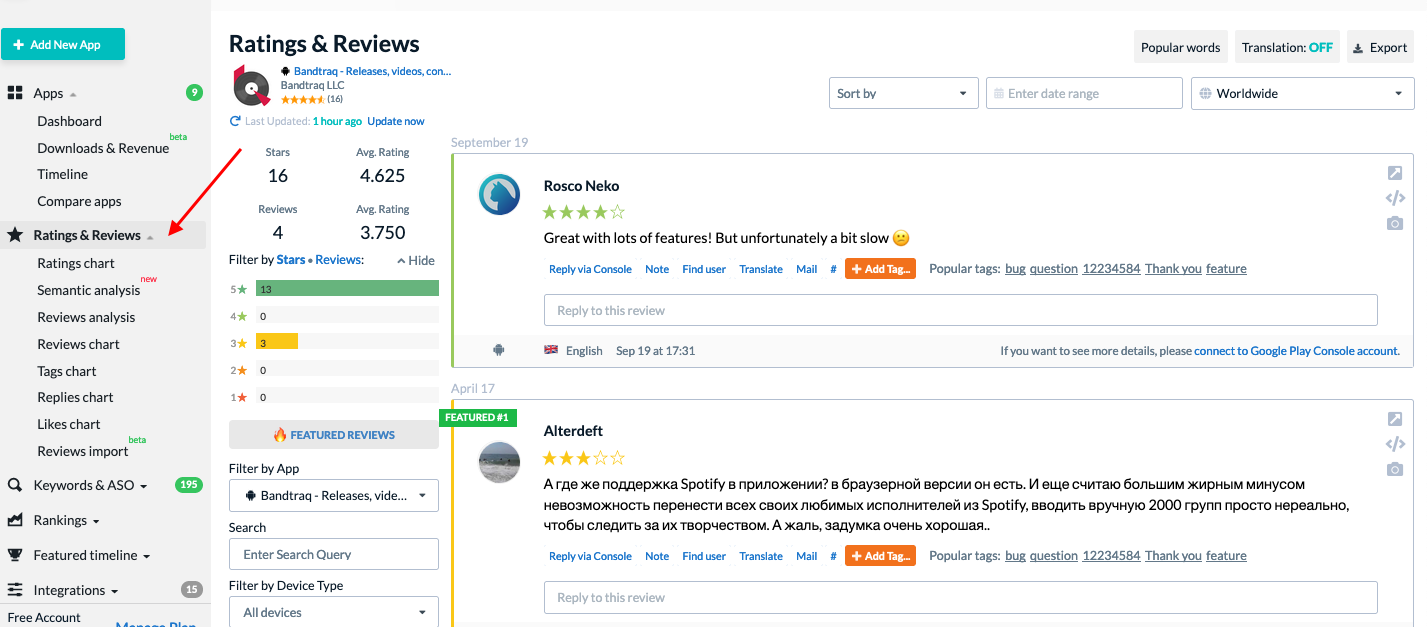This screenshot has width=1427, height=627.
Task: Click the Popular words button
Action: [x=1181, y=47]
